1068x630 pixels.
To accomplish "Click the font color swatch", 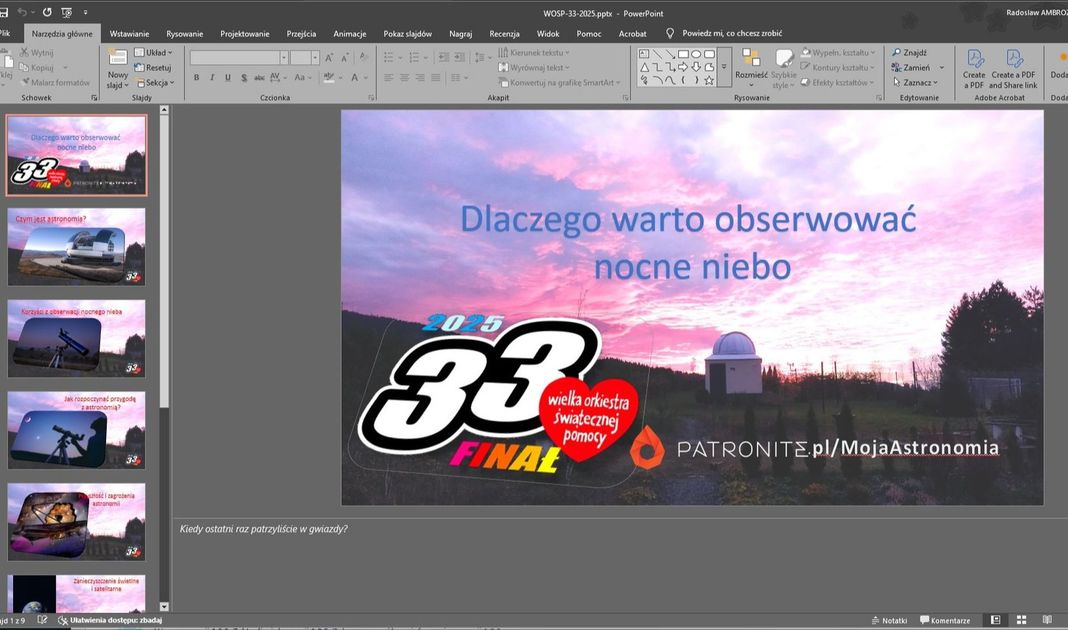I will [355, 77].
